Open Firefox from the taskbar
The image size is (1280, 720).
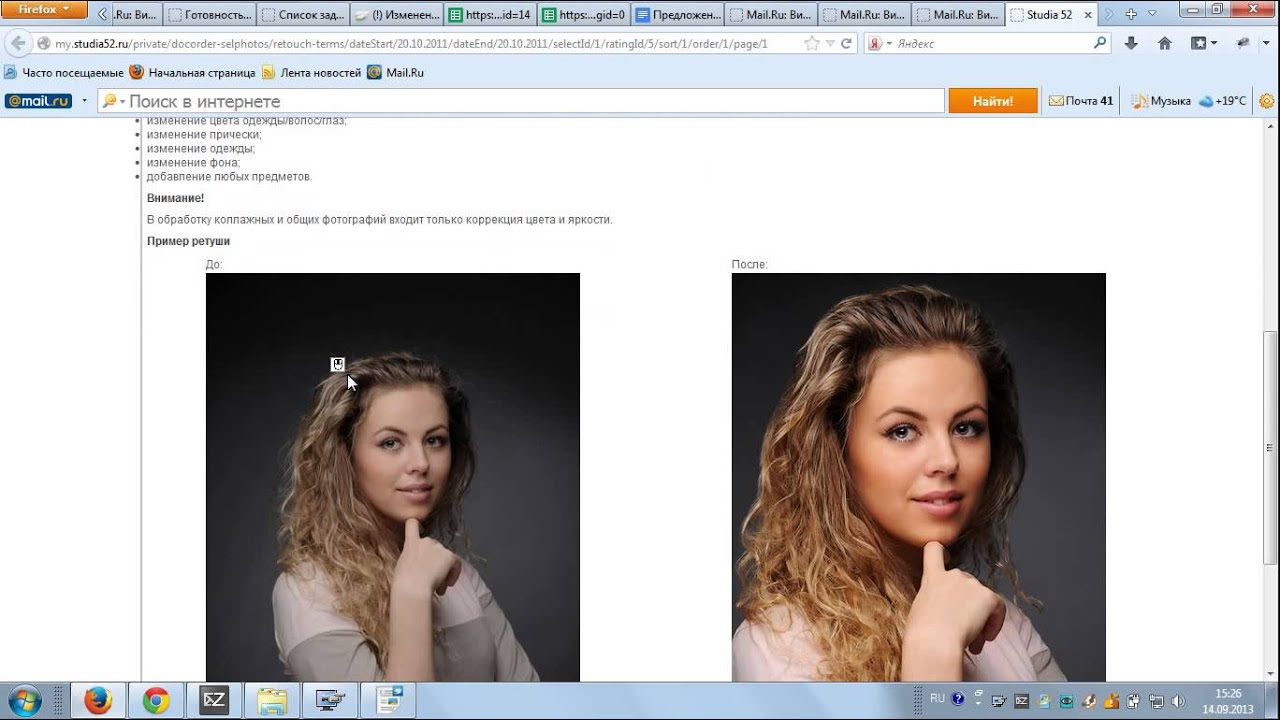tap(97, 701)
